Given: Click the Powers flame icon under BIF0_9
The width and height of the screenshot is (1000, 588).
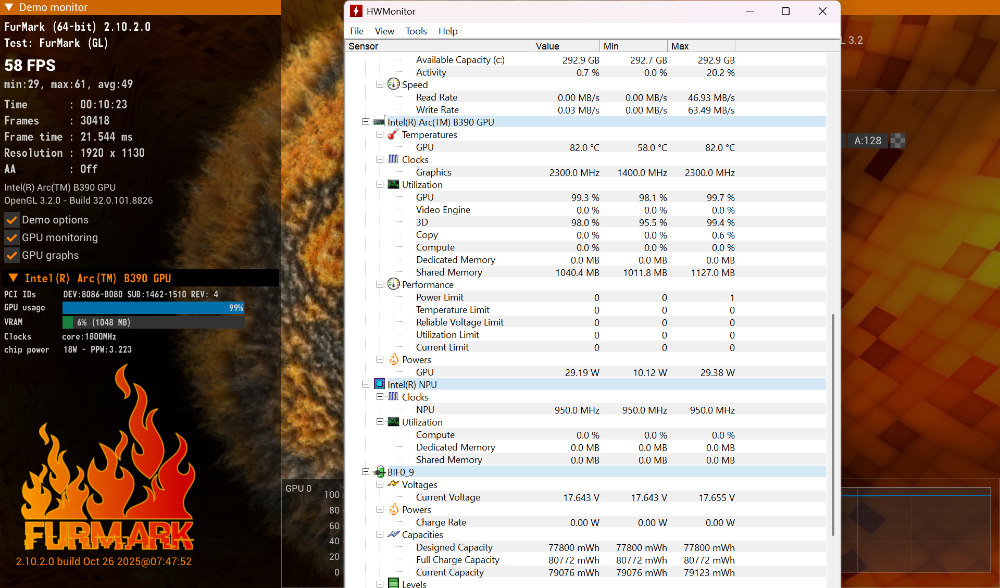Looking at the screenshot, I should click(x=393, y=509).
